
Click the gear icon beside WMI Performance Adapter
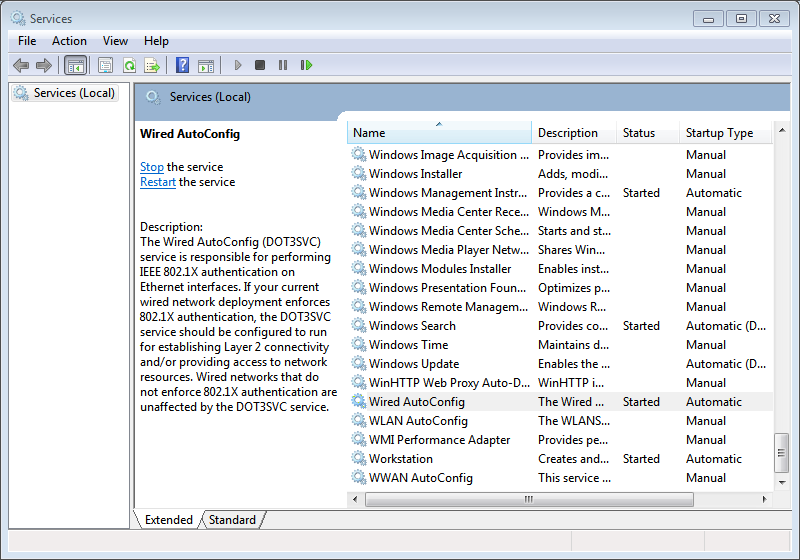point(359,440)
